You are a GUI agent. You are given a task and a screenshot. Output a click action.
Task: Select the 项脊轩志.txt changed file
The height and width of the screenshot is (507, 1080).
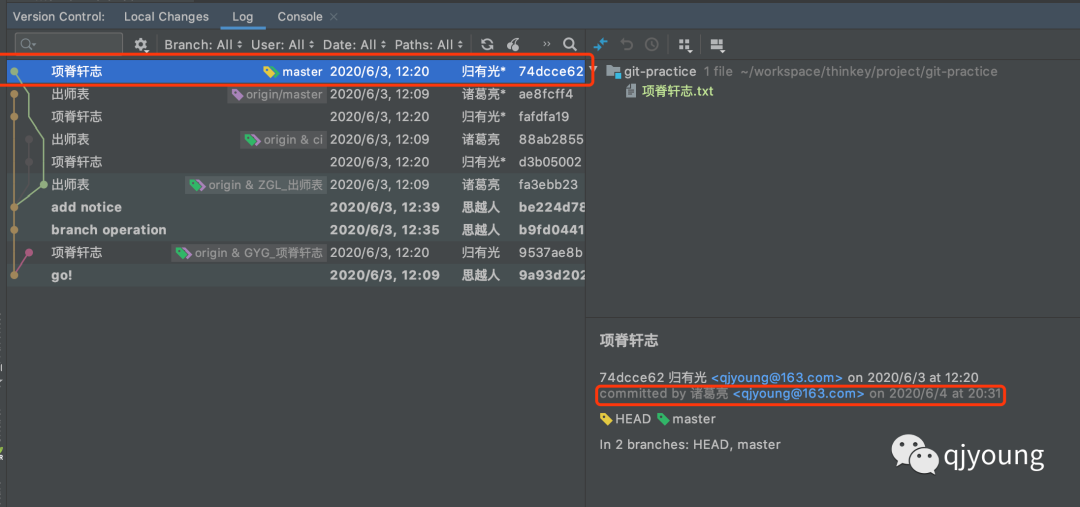(x=677, y=91)
